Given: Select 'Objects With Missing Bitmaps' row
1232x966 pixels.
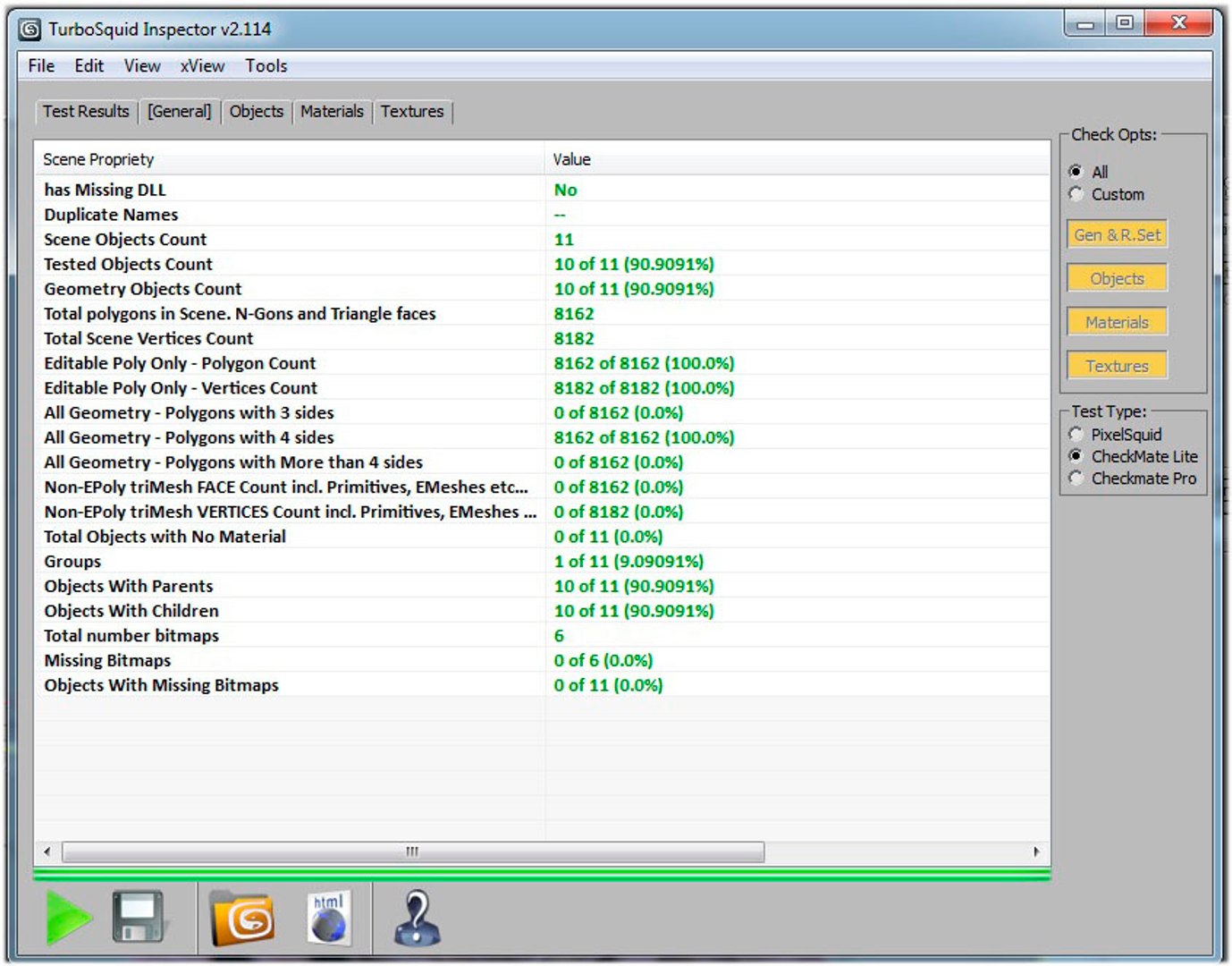Looking at the screenshot, I should point(542,685).
